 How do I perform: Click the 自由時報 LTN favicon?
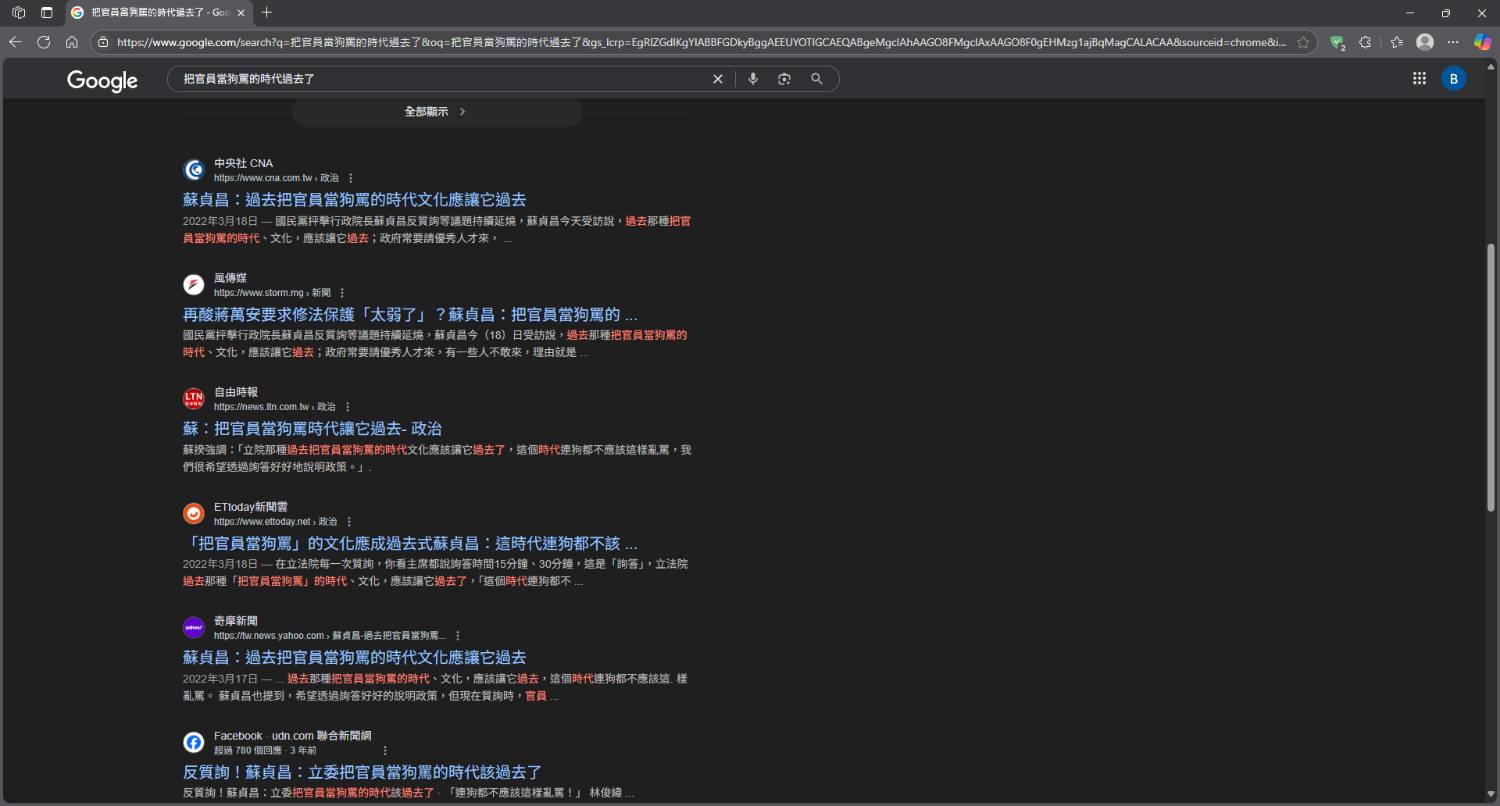[194, 399]
